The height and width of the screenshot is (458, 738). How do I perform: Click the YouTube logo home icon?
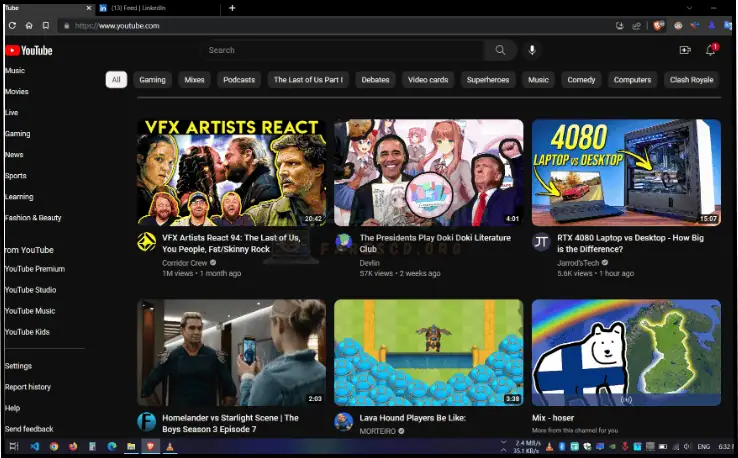[x=28, y=50]
